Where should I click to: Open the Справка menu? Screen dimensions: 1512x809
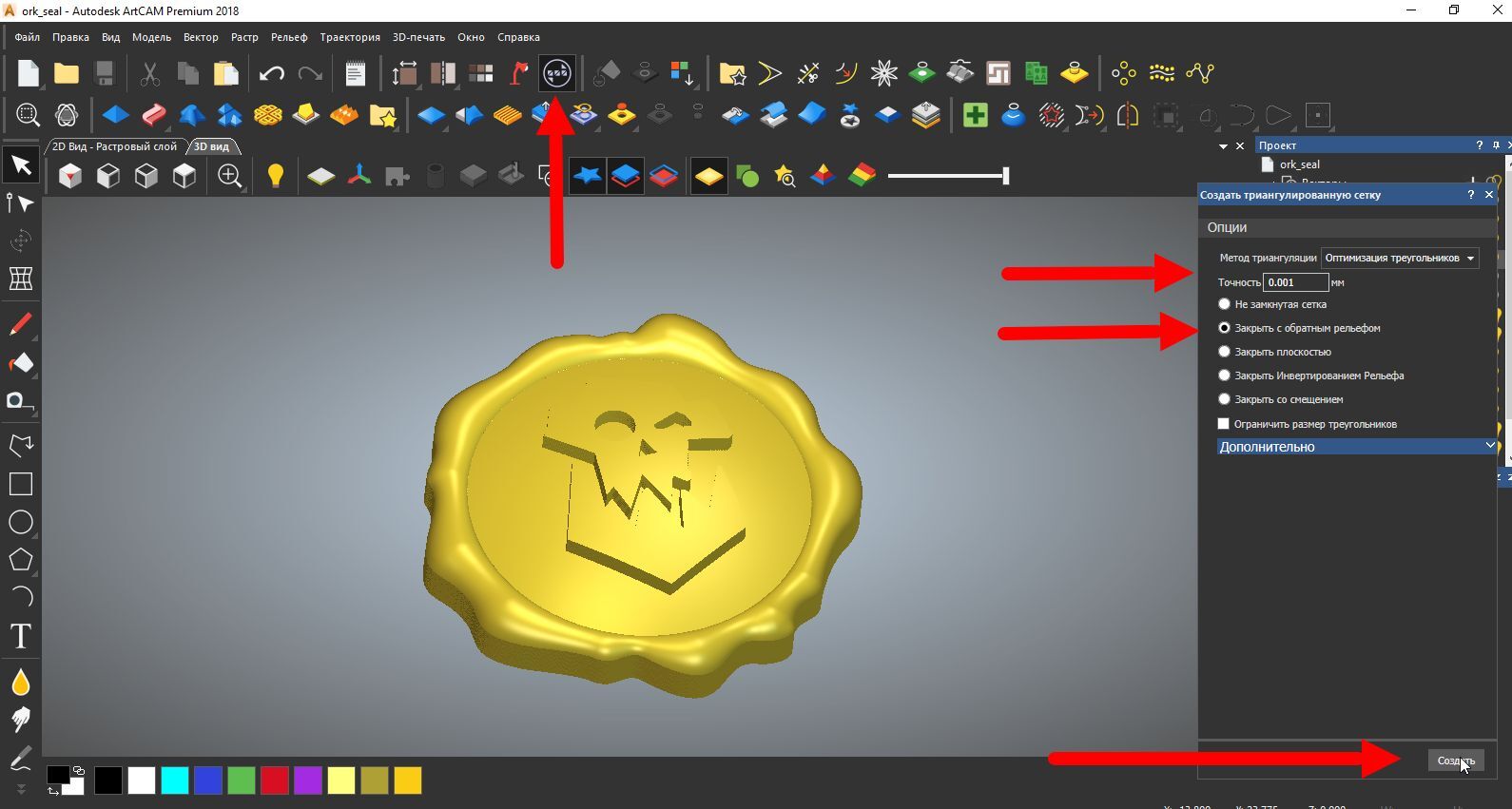518,37
